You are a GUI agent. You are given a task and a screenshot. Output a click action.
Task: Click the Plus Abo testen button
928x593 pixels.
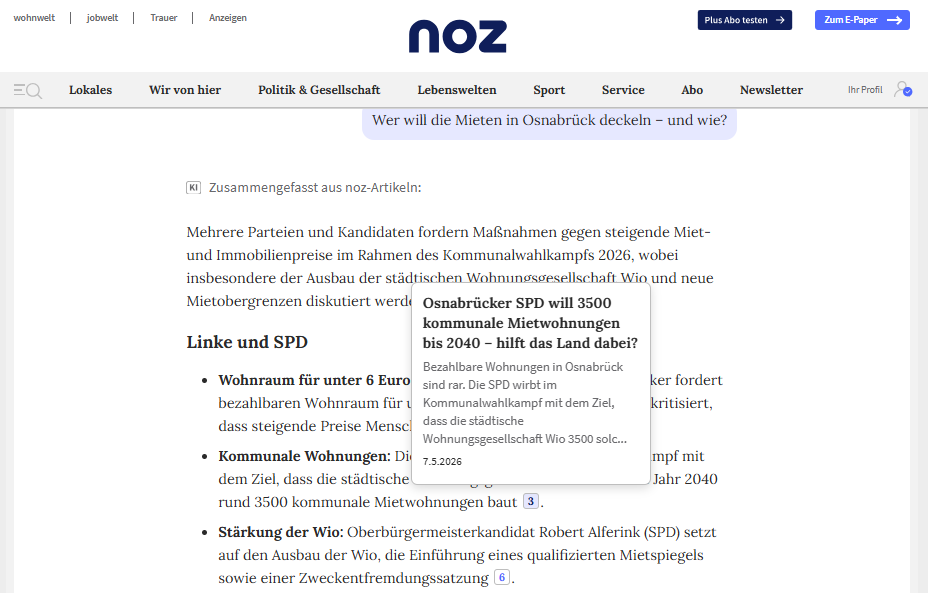click(x=745, y=20)
